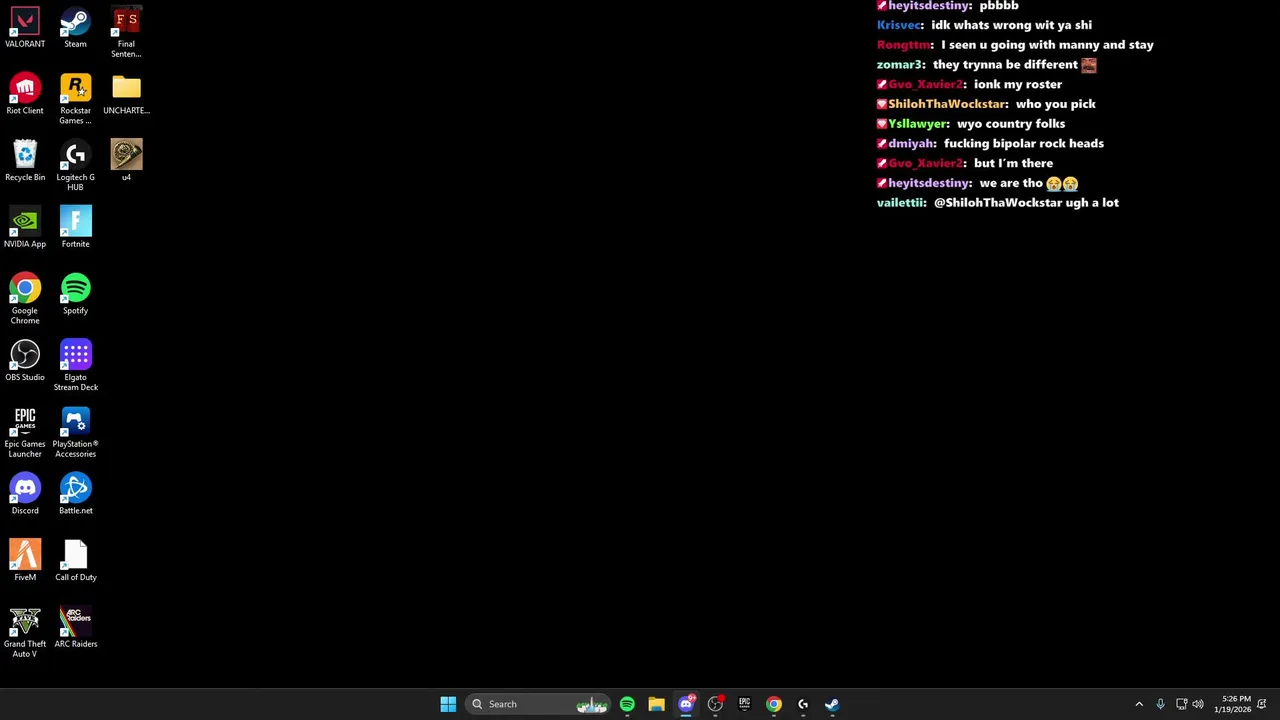Select the Rockstar Games Launcher icon
This screenshot has height=720, width=1280.
tap(75, 99)
